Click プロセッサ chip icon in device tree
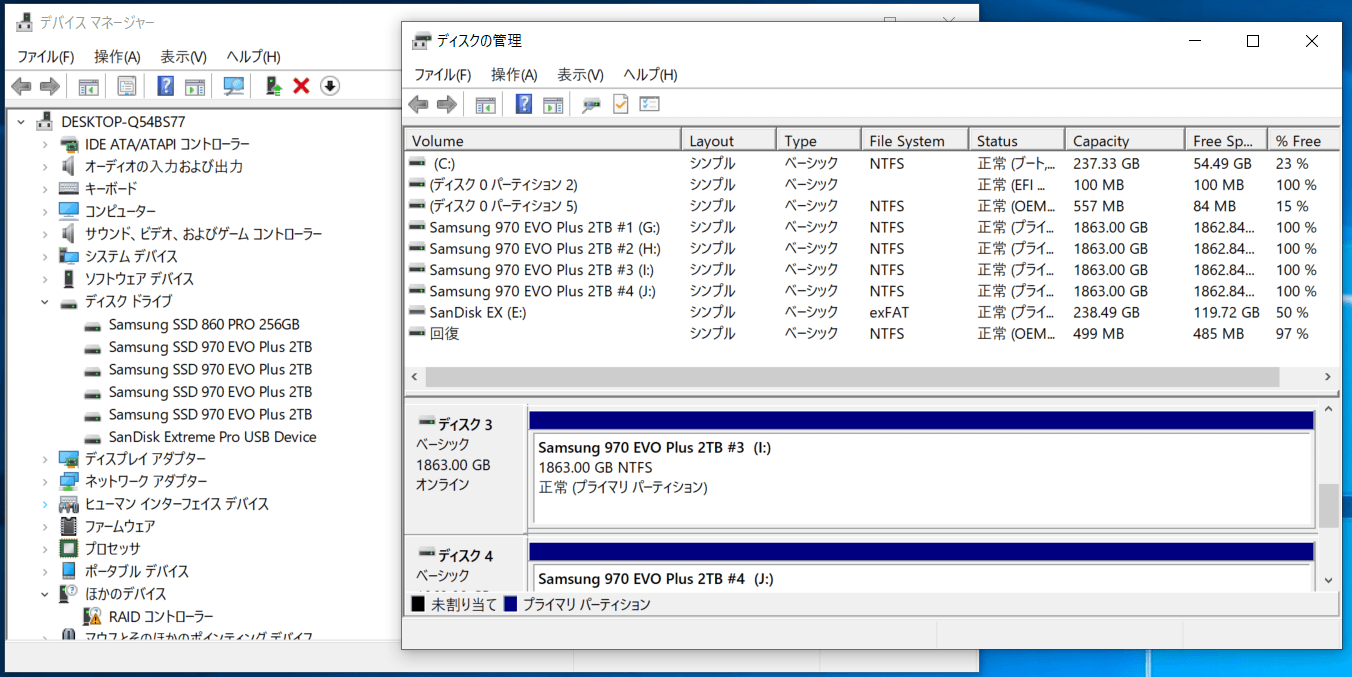The image size is (1352, 677). point(68,548)
